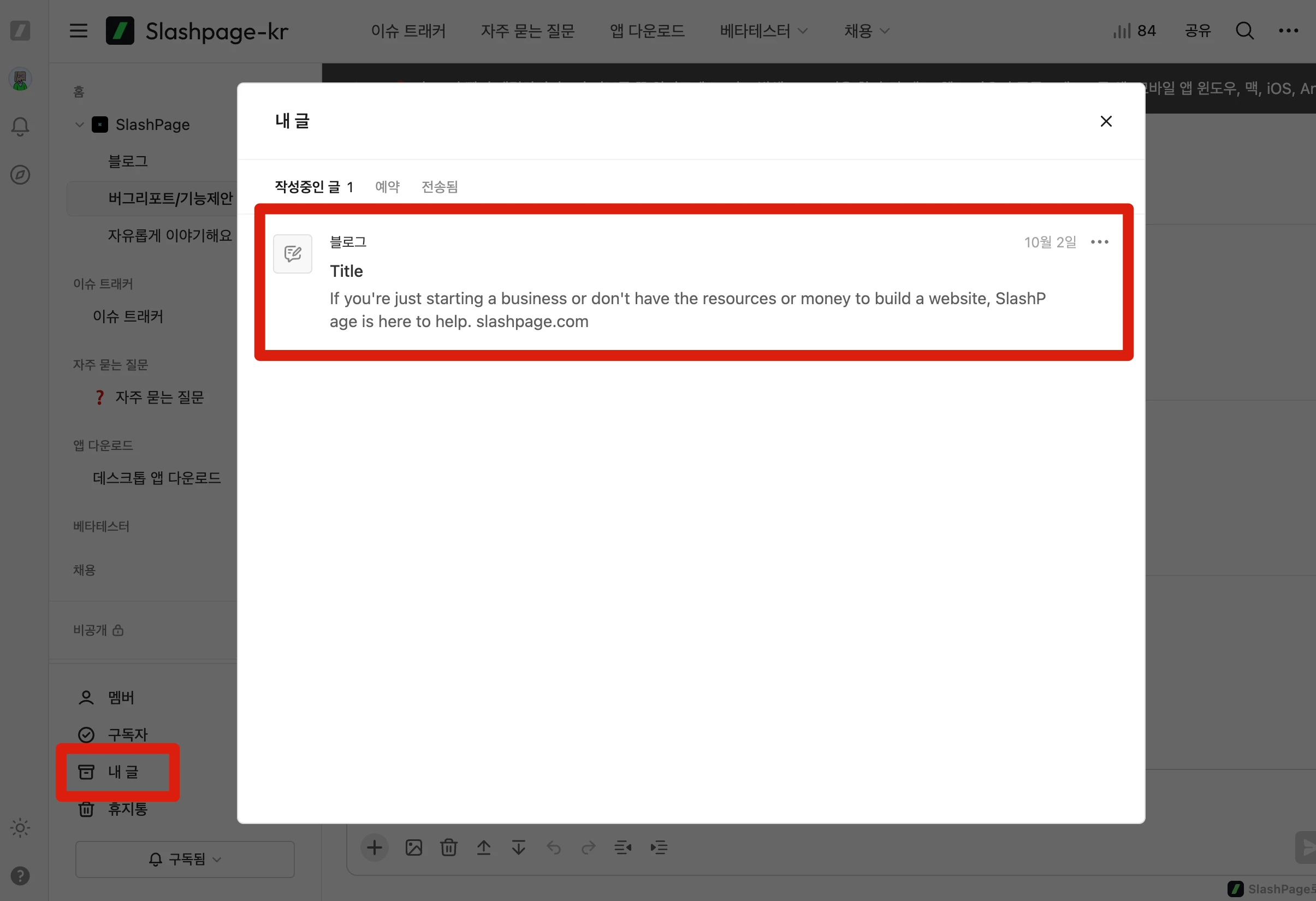Click the plus add-block button
This screenshot has height=901, width=1316.
click(374, 848)
